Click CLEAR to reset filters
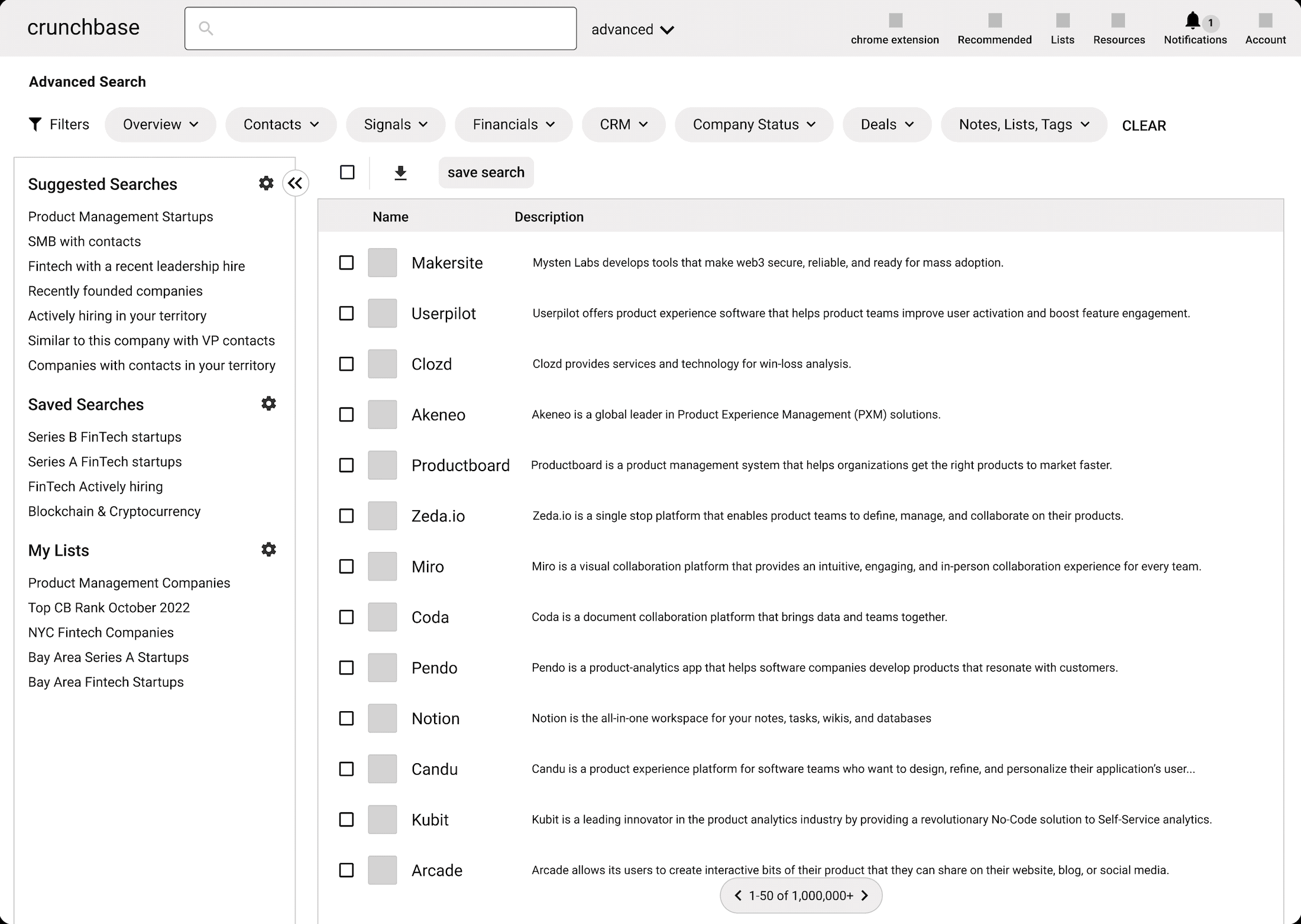Image resolution: width=1301 pixels, height=924 pixels. coord(1144,125)
